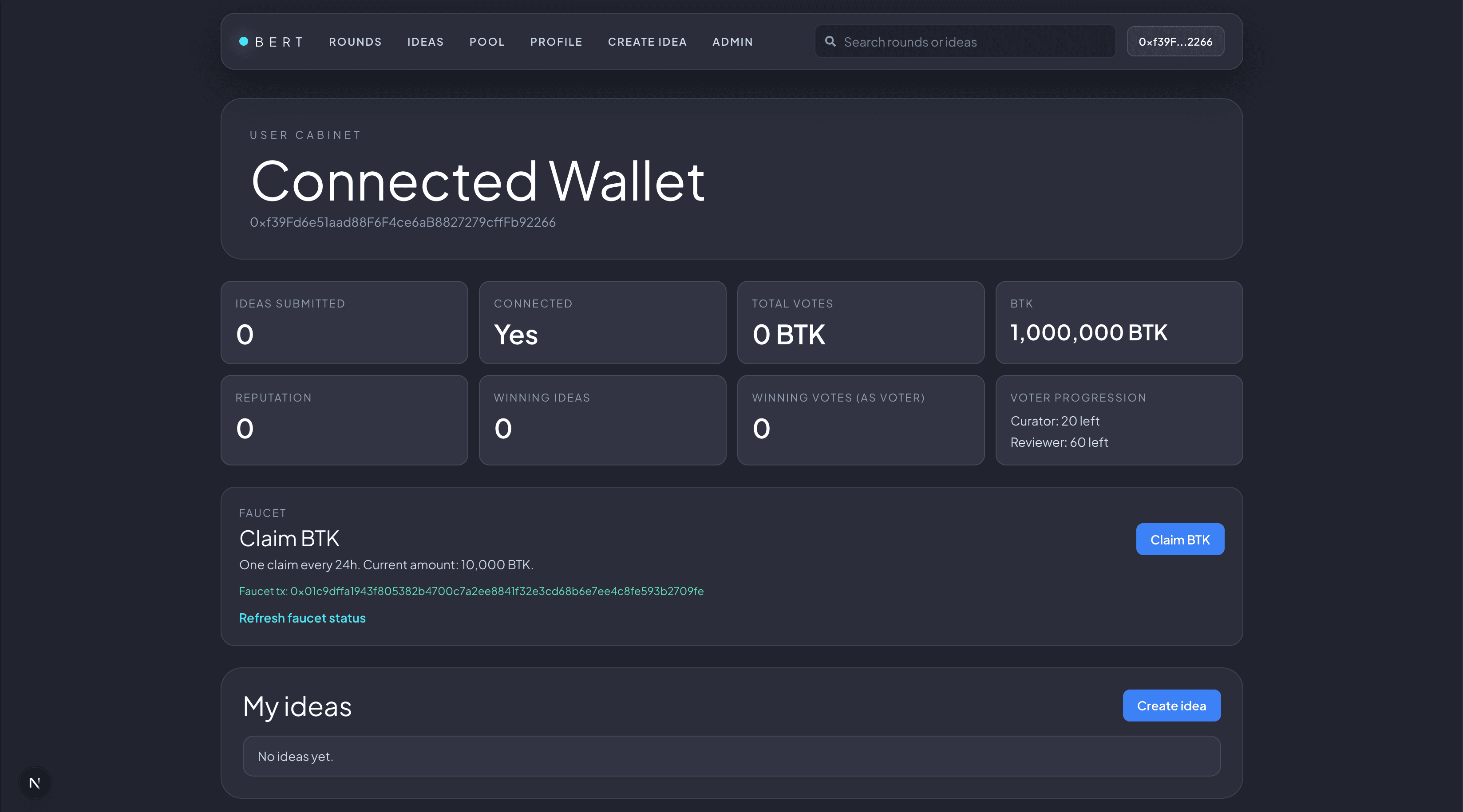The image size is (1463, 812).
Task: Open the IDEAS page
Action: coord(425,41)
